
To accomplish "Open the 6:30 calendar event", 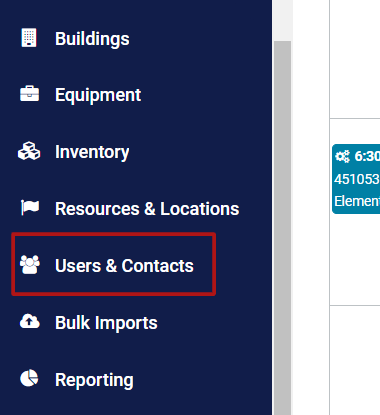I will point(356,179).
